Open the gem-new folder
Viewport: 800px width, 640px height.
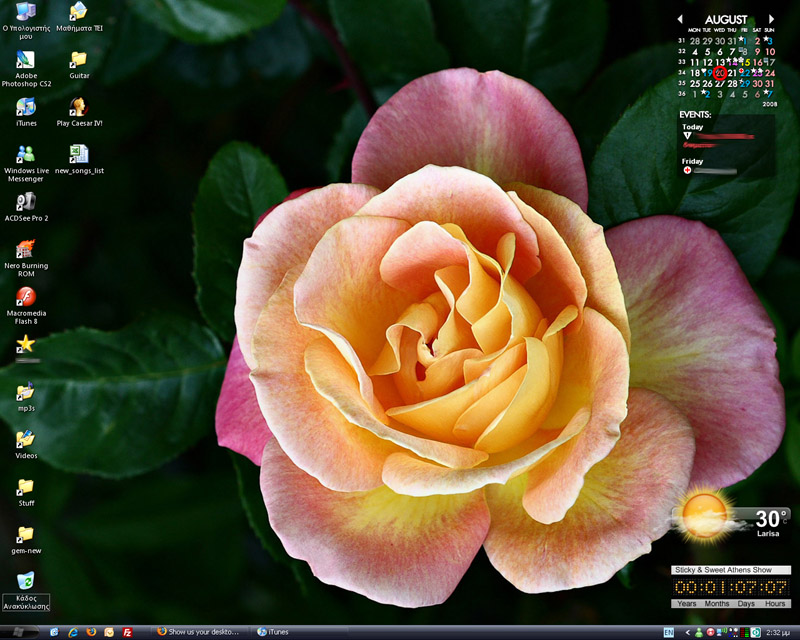[x=26, y=534]
